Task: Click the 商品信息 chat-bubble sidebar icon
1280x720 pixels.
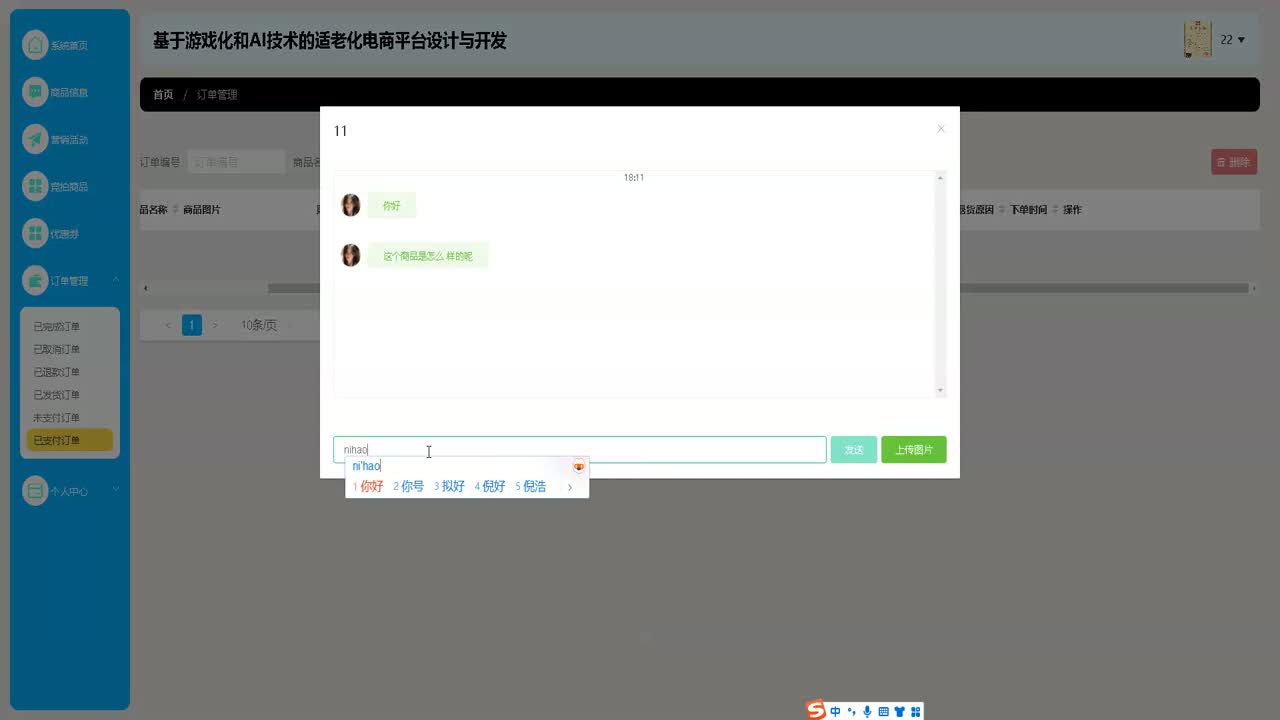Action: [35, 92]
